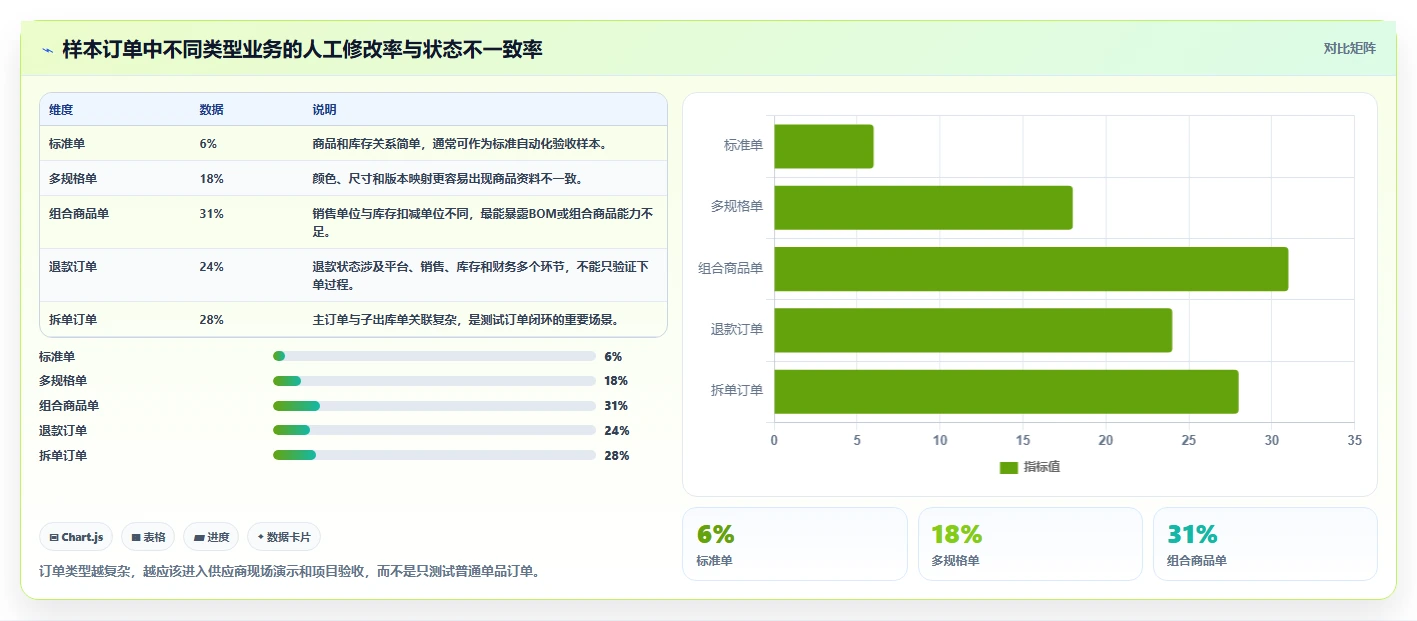Click the 24% value in the table
The image size is (1417, 621).
pyautogui.click(x=211, y=267)
